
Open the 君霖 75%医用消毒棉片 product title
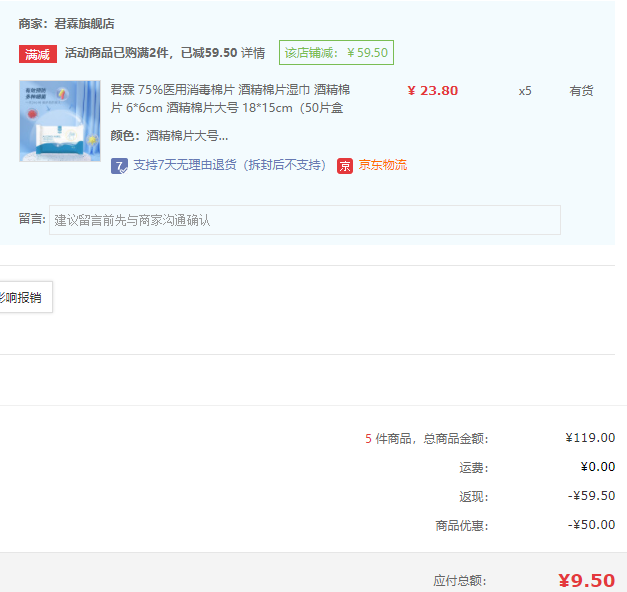point(230,98)
